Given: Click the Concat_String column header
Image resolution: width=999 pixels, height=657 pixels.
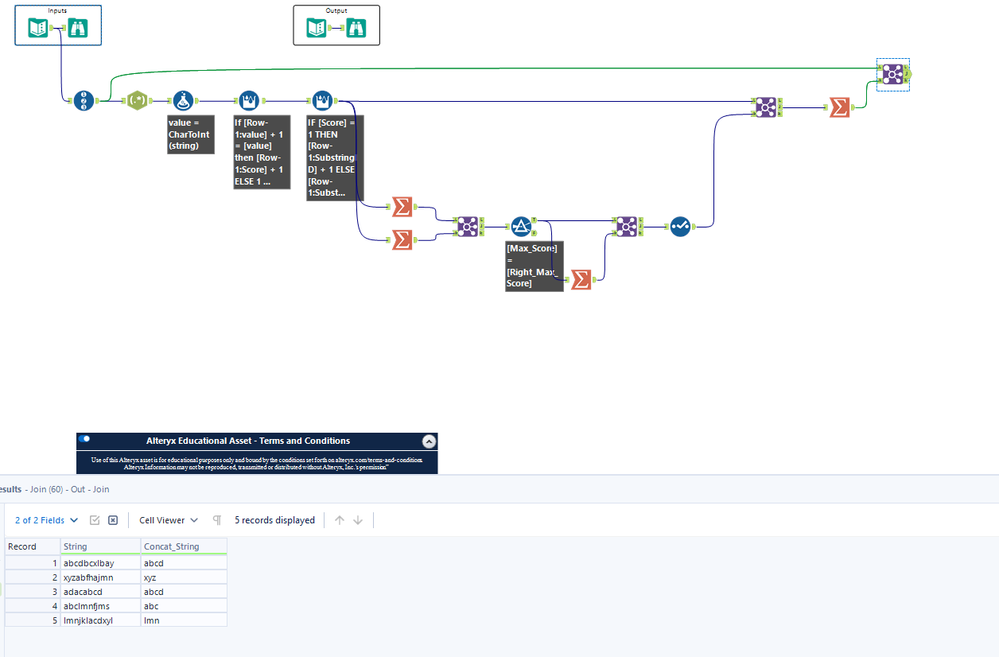Looking at the screenshot, I should pos(184,546).
